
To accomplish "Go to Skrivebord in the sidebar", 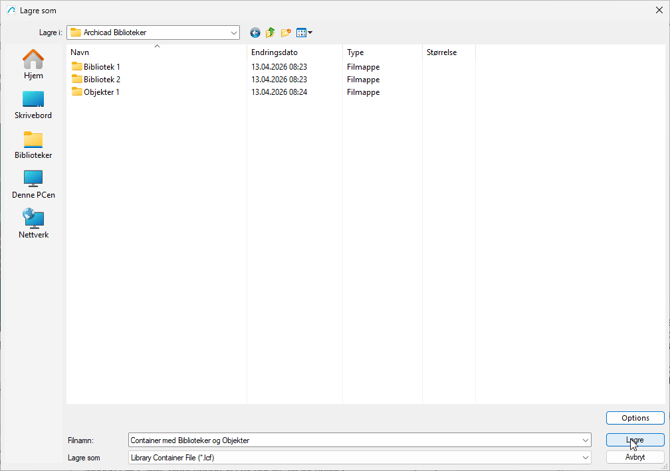I will [x=33, y=105].
